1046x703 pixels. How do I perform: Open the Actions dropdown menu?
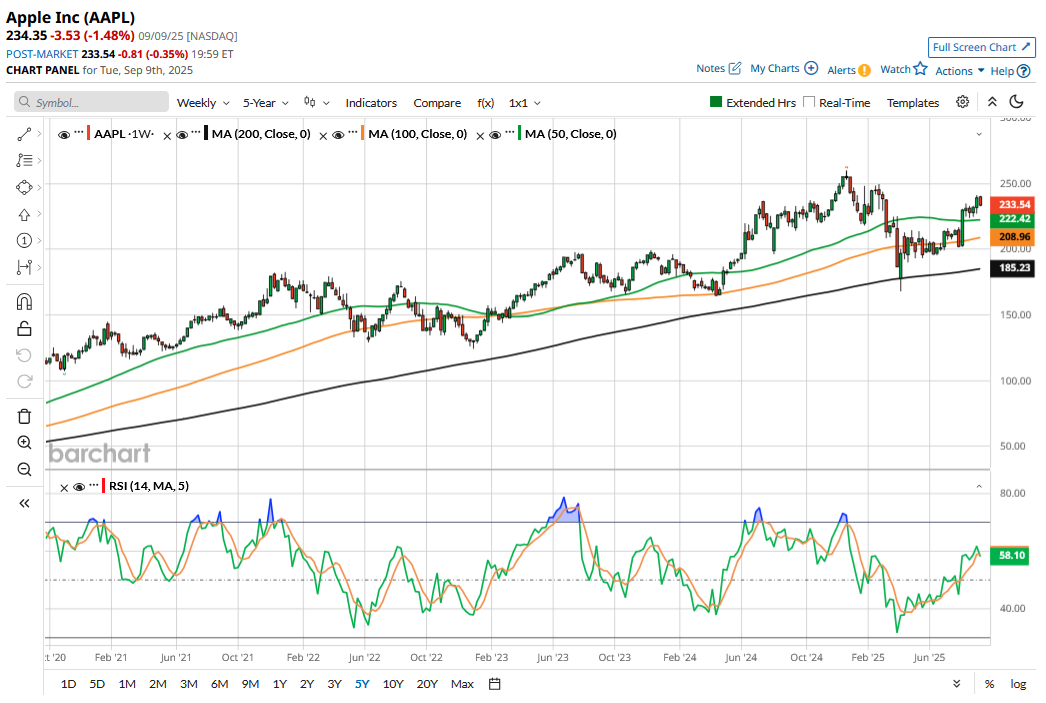point(960,71)
